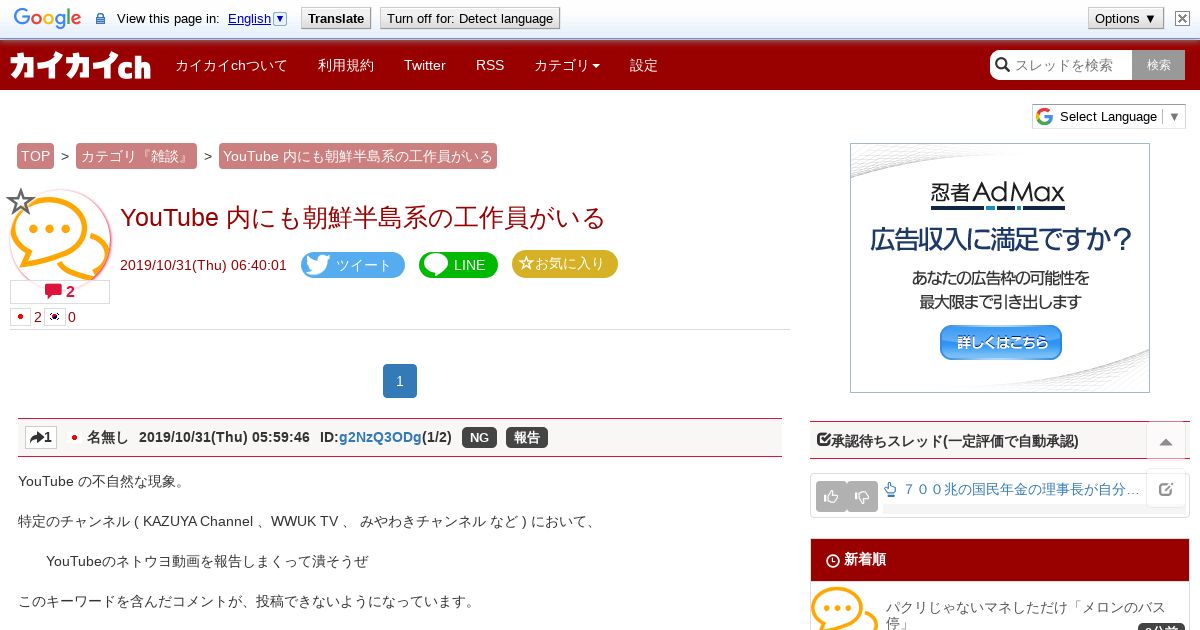The image size is (1200, 630).
Task: Click Turn off for: Detect language button
Action: click(470, 18)
